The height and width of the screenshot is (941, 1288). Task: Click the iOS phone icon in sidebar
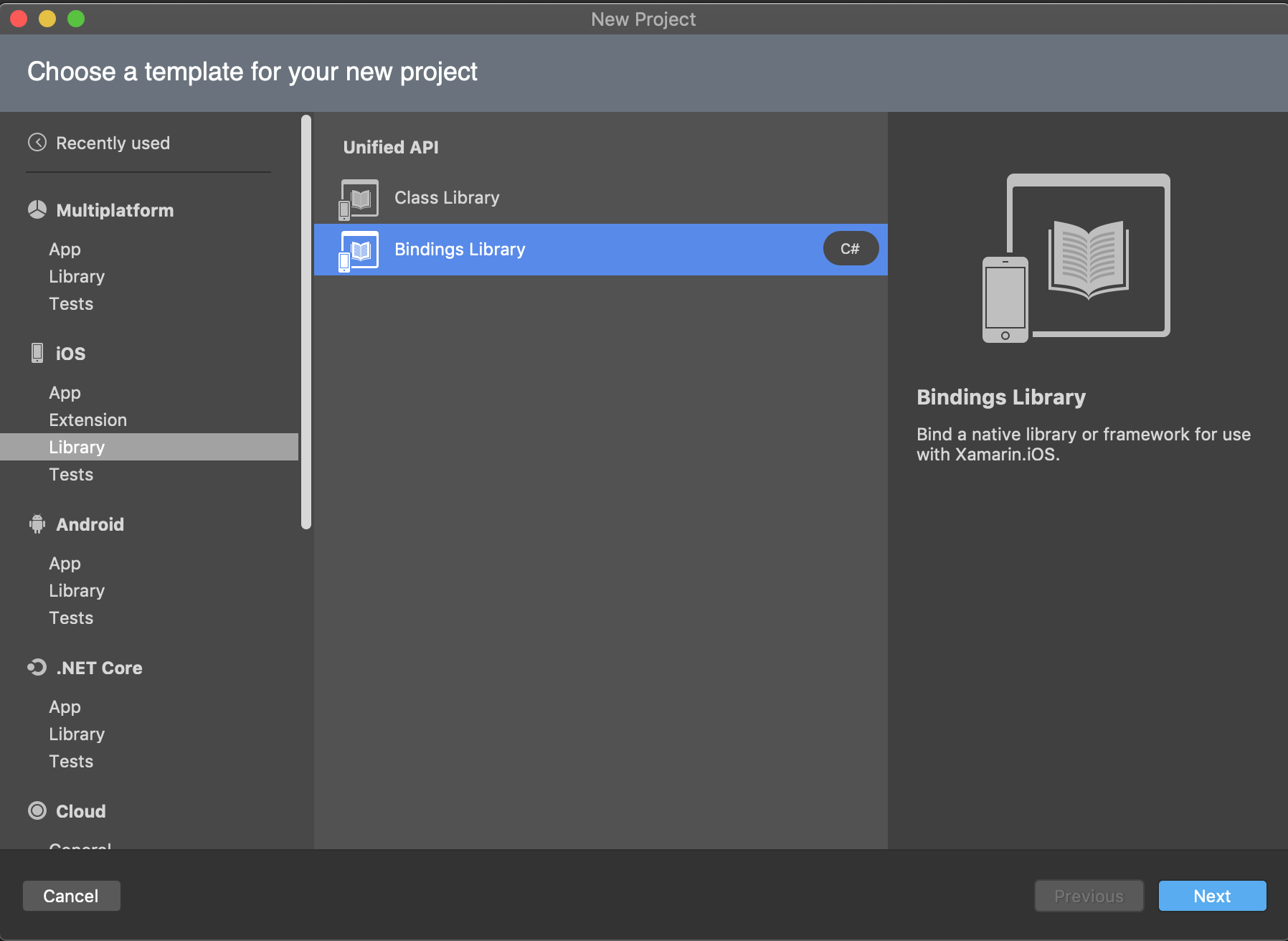pyautogui.click(x=37, y=353)
